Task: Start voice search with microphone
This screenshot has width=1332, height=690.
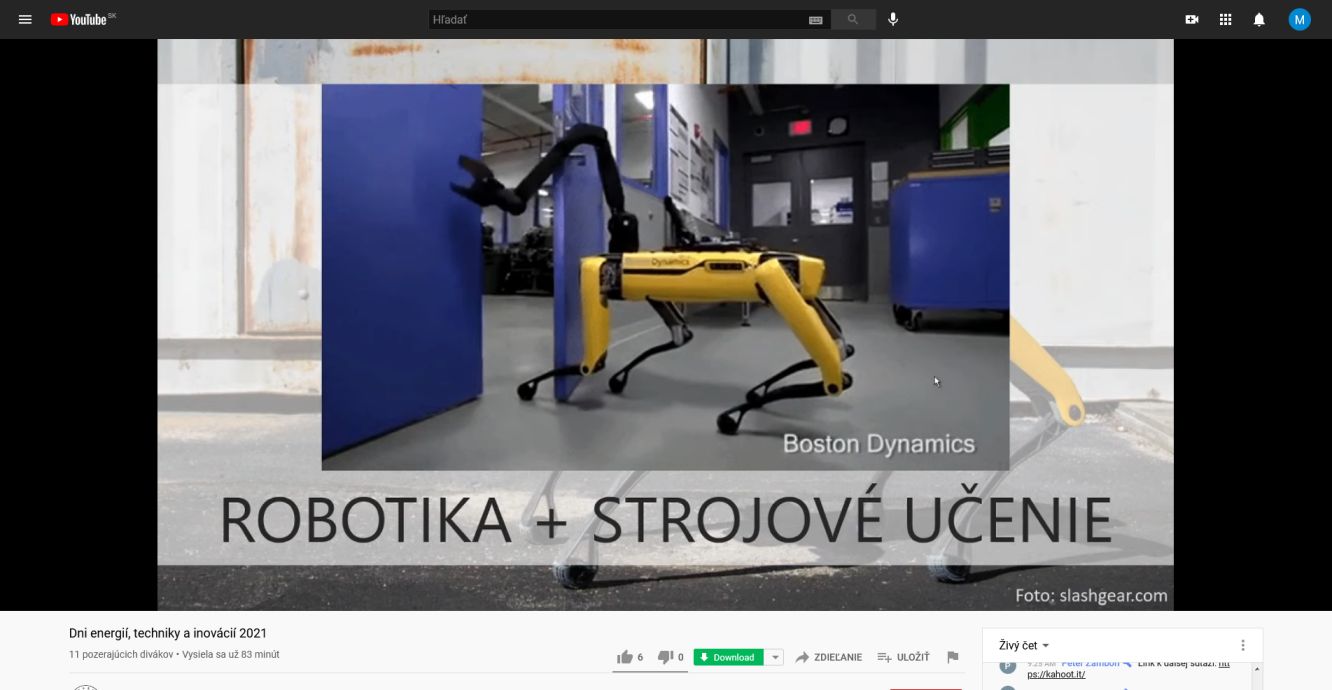Action: 893,19
